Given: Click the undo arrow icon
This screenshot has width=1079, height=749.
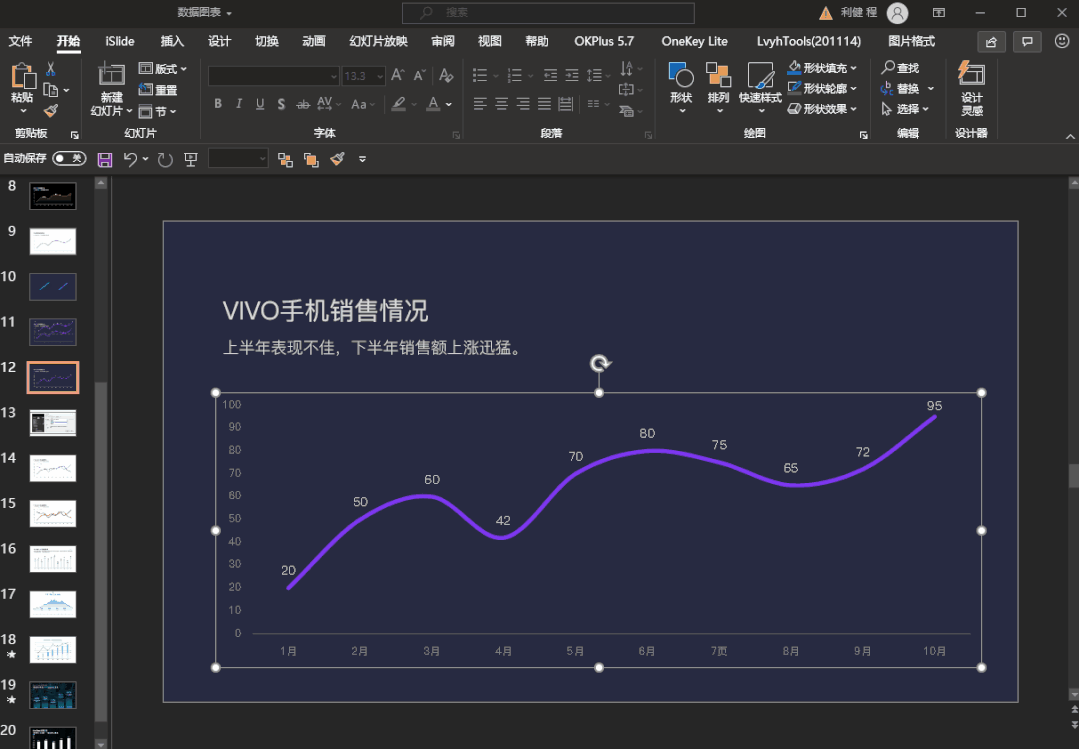Looking at the screenshot, I should pyautogui.click(x=130, y=159).
